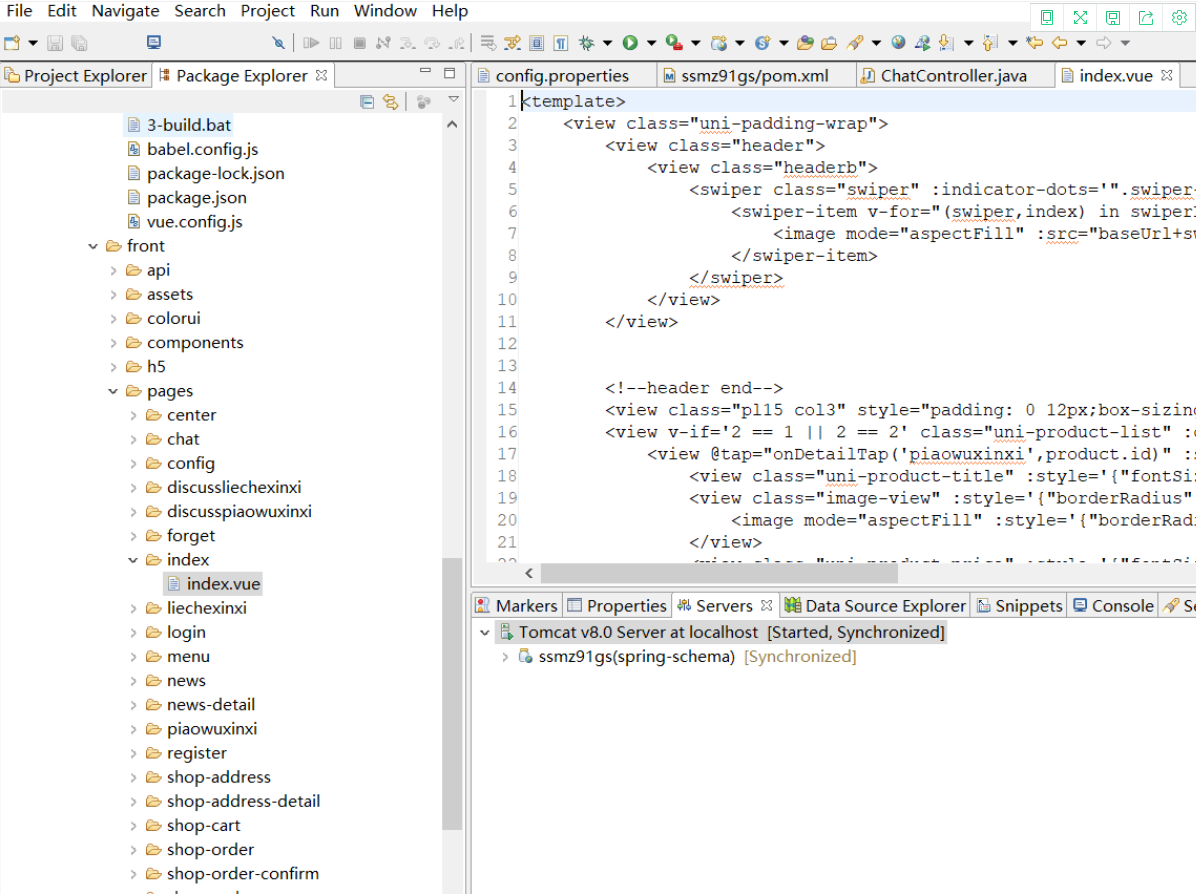Click the Open Task folder icon
This screenshot has width=1198, height=894.
pos(829,43)
